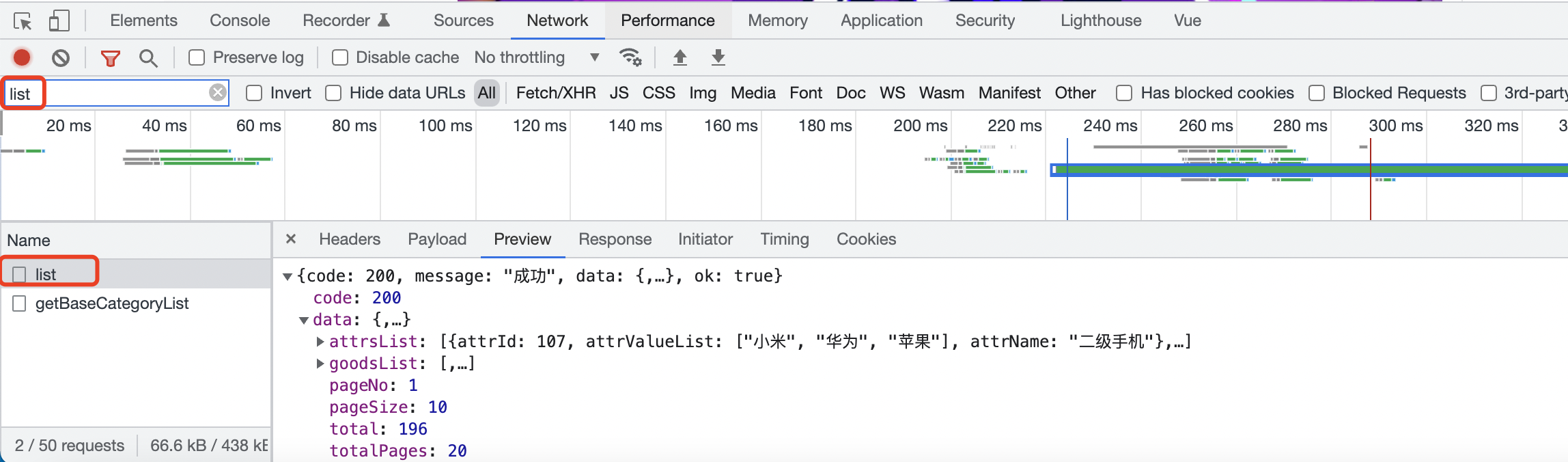Click the export HAR download arrow

point(718,57)
